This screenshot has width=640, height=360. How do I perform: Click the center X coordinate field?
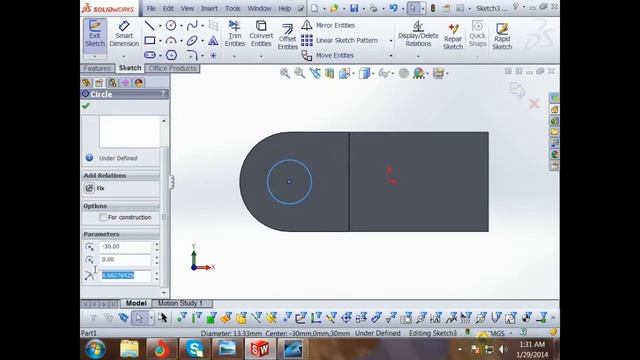coord(126,247)
